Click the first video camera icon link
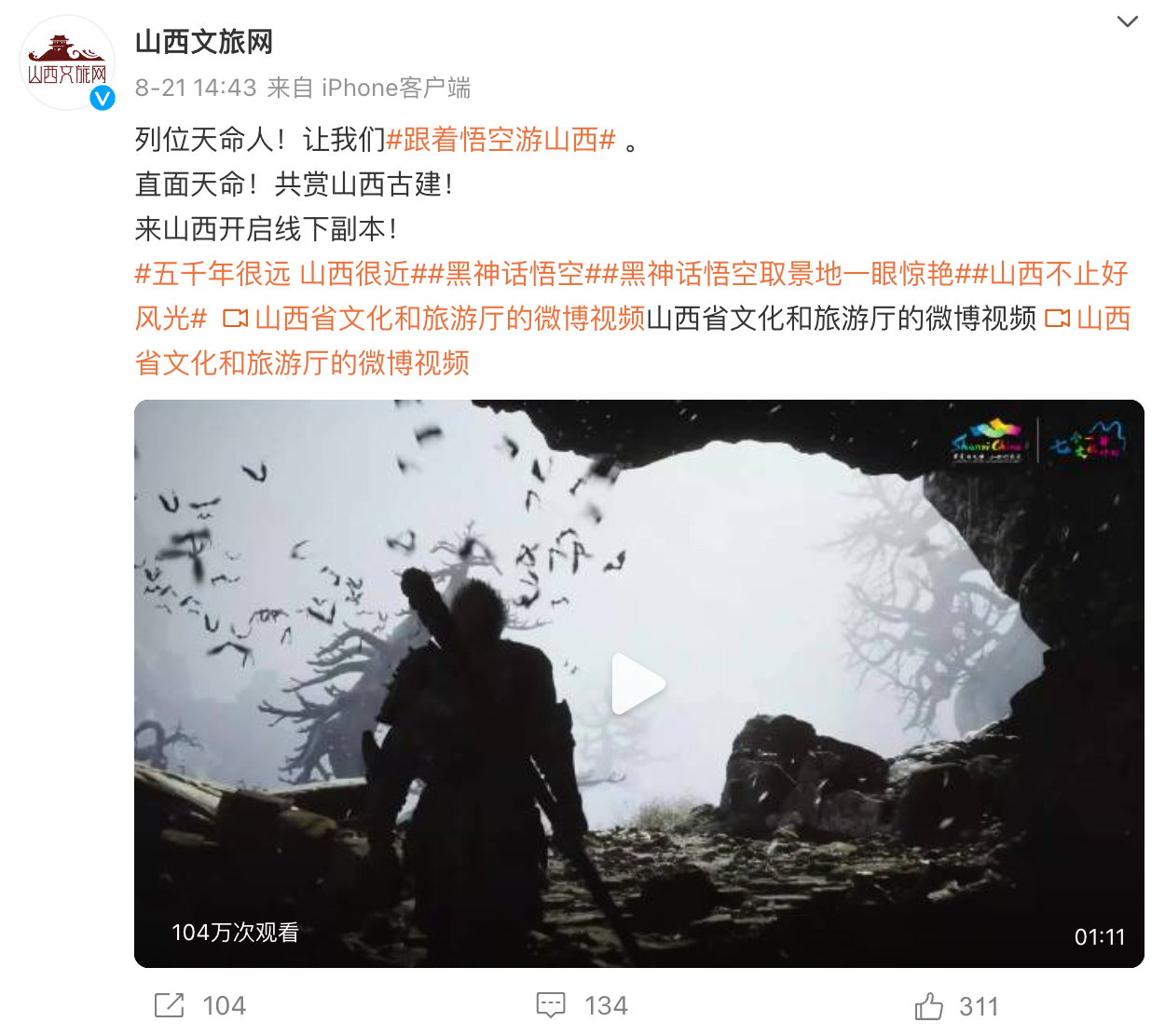 tap(235, 319)
